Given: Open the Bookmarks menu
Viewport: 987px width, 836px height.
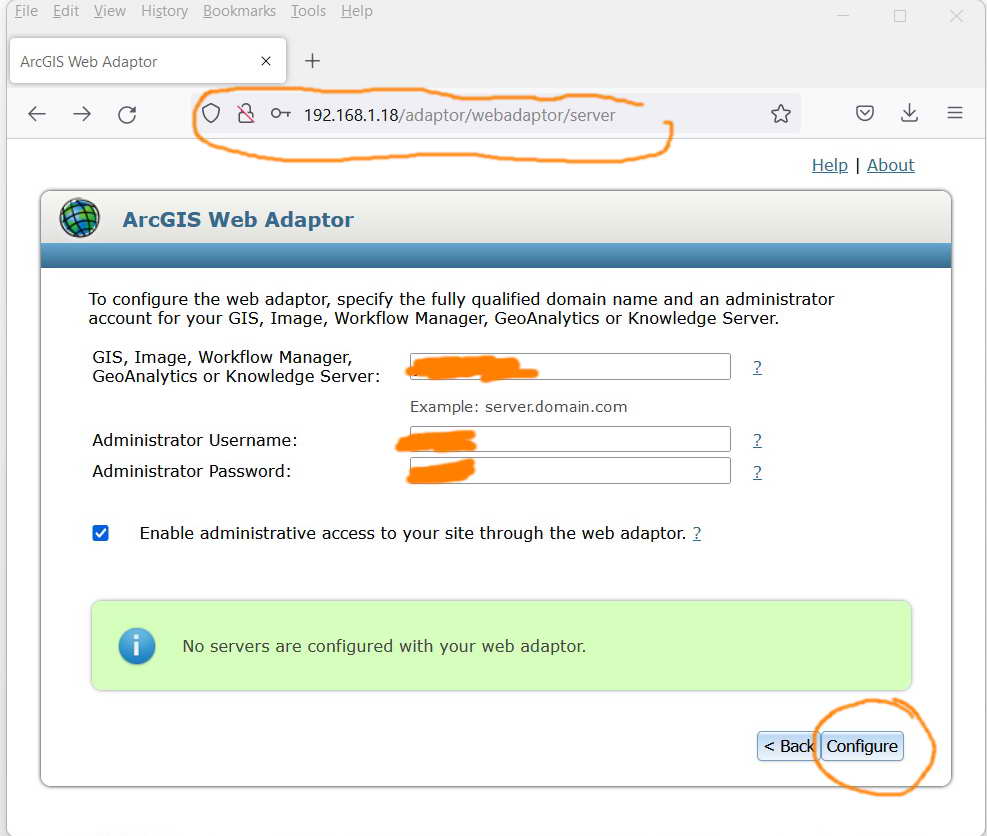Looking at the screenshot, I should [x=239, y=11].
